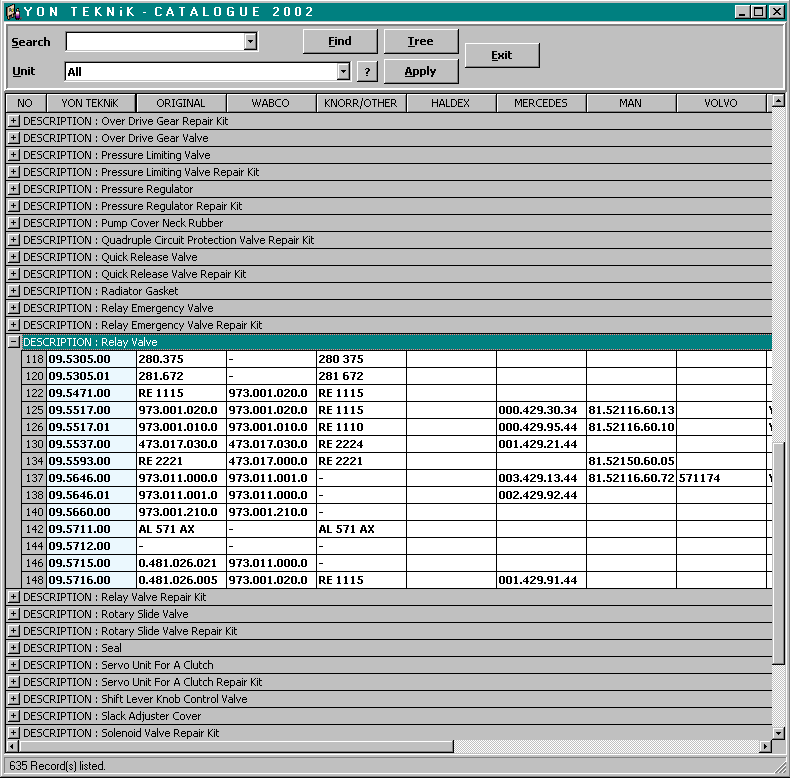The height and width of the screenshot is (778, 790).
Task: Click the horizontal scrollbar right arrow
Action: click(x=765, y=746)
